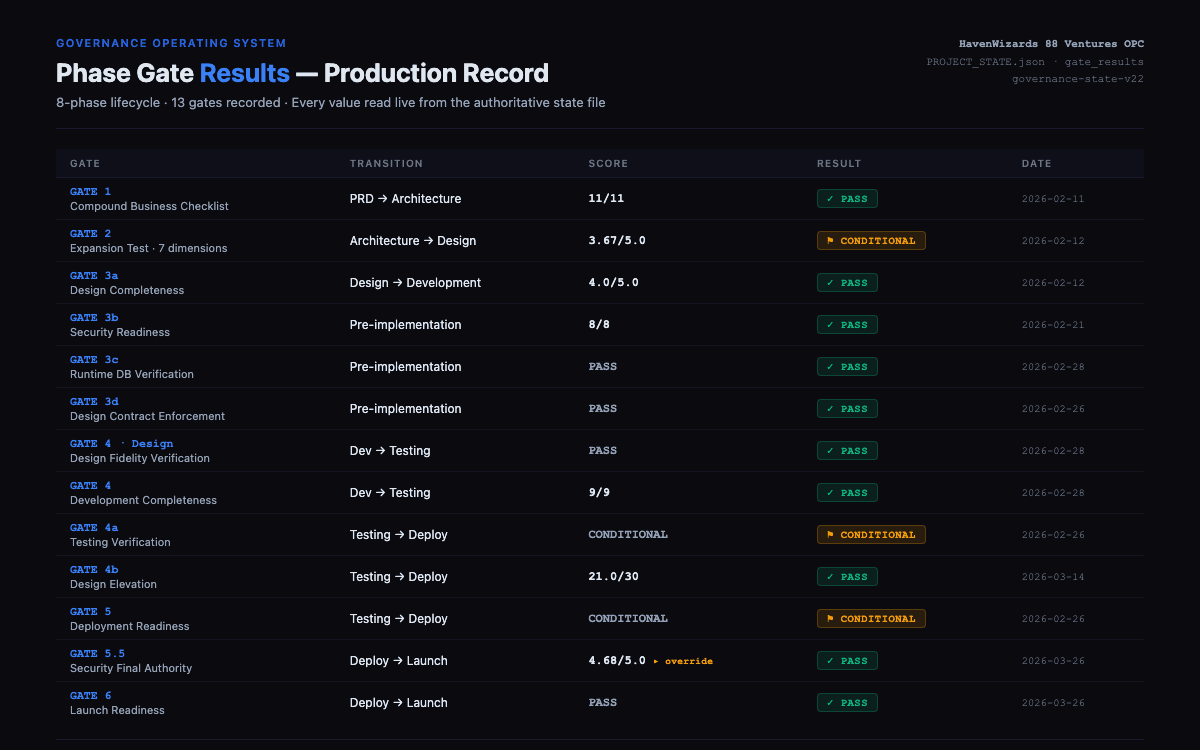Viewport: 1200px width, 750px height.
Task: Click the PASS badge in Security Readiness row
Action: tap(847, 325)
